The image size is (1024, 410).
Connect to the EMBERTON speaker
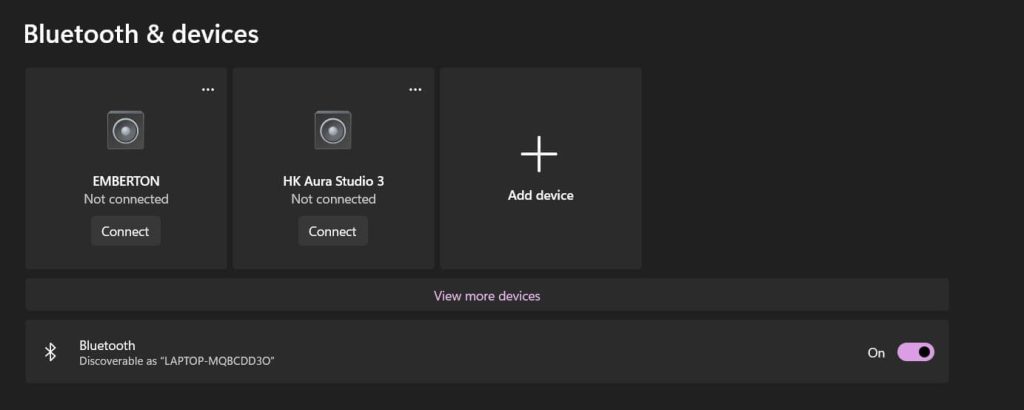click(126, 231)
